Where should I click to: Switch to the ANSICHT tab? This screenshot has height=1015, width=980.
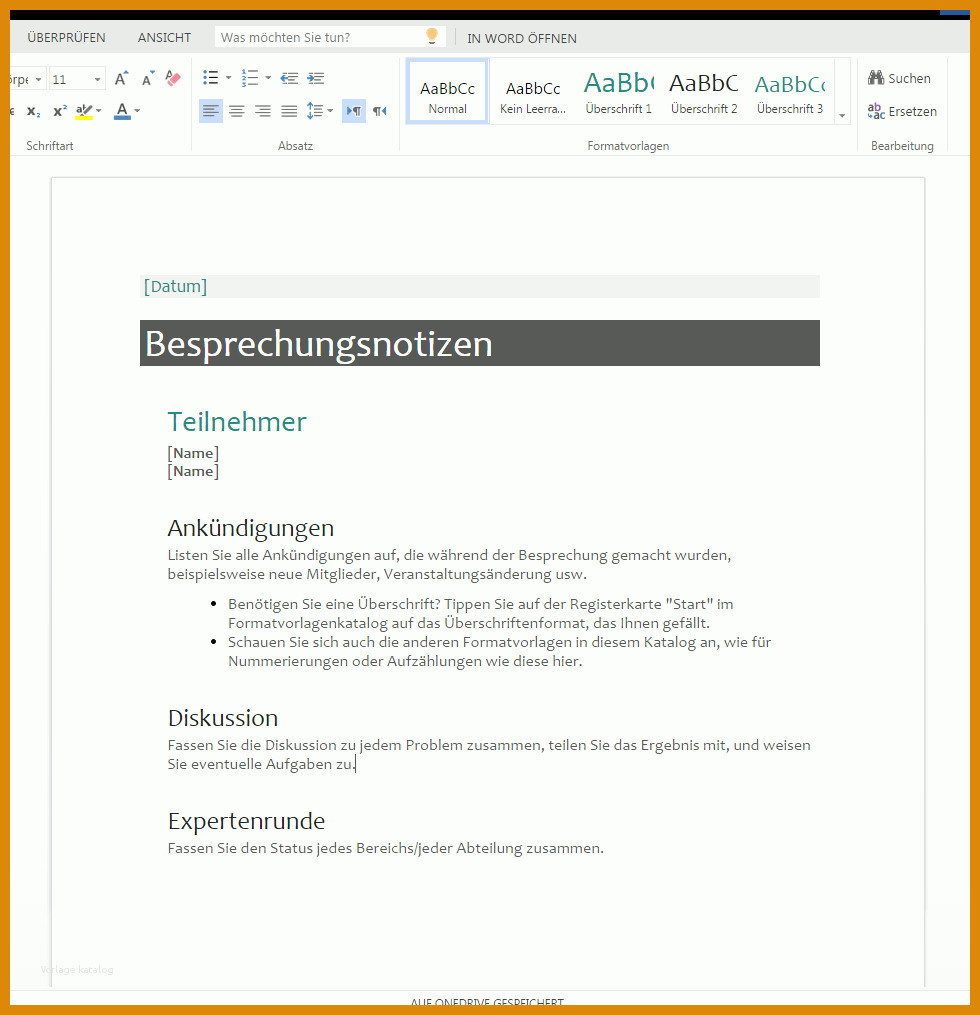coord(164,38)
